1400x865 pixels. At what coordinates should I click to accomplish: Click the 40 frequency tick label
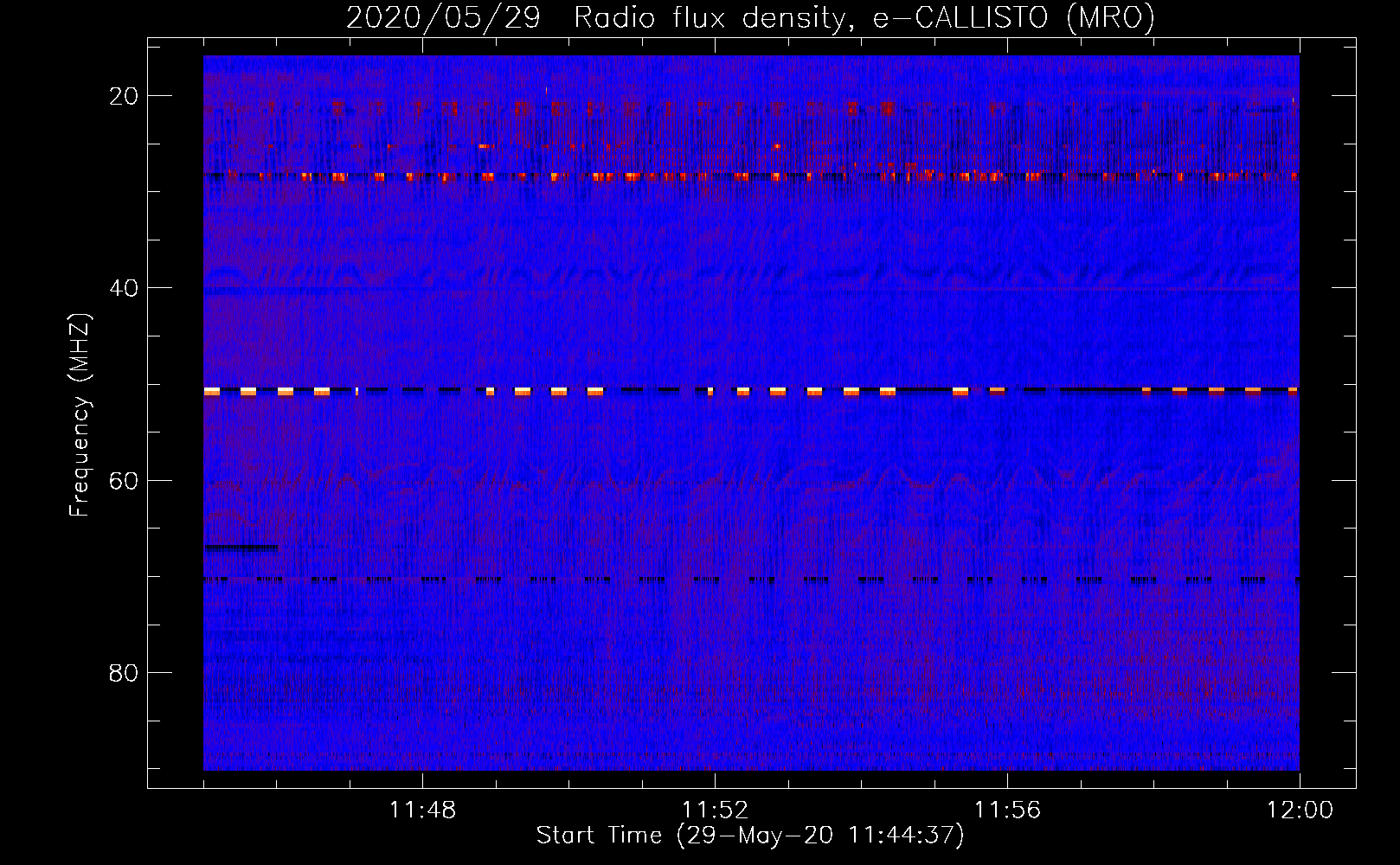[x=124, y=288]
